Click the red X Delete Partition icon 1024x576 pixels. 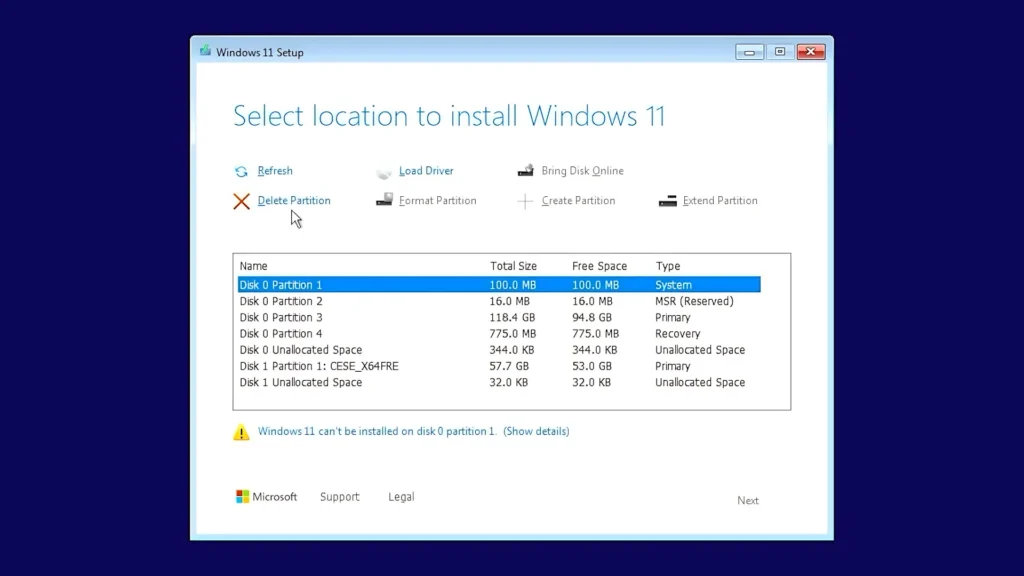click(242, 201)
